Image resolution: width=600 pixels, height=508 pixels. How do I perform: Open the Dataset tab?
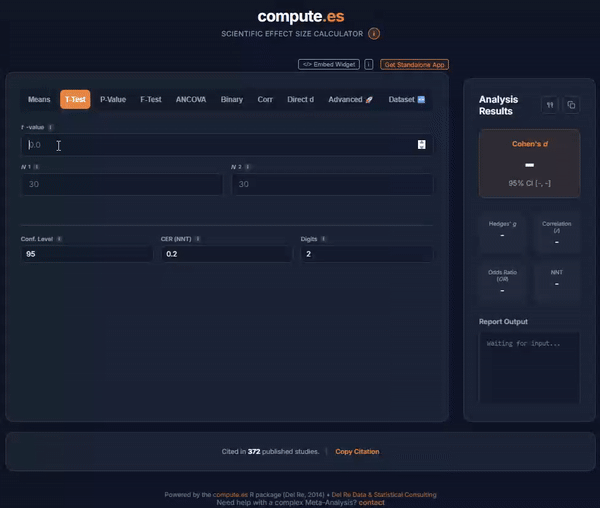coord(406,99)
